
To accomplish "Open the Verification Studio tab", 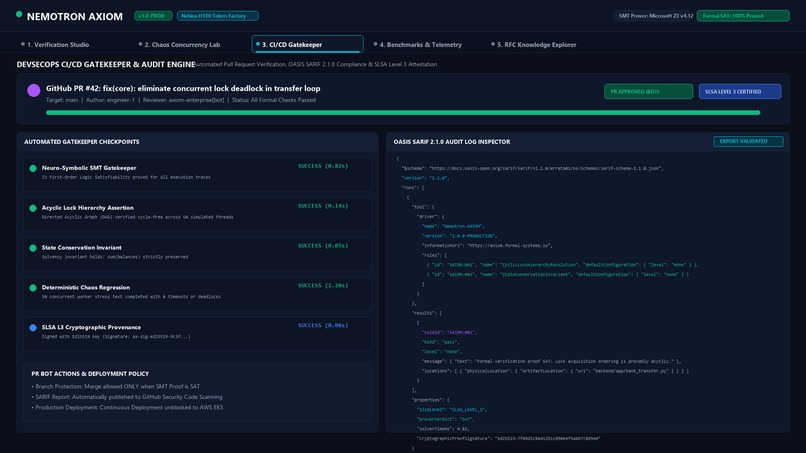I will (55, 45).
